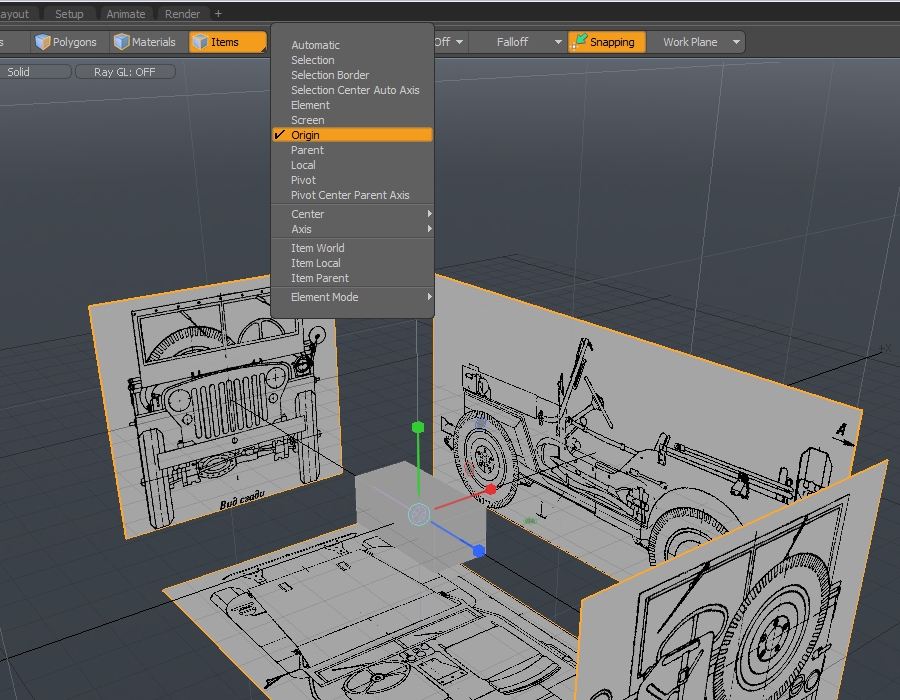Choose the Pivot action center entry
The image size is (900, 700).
[x=352, y=180]
